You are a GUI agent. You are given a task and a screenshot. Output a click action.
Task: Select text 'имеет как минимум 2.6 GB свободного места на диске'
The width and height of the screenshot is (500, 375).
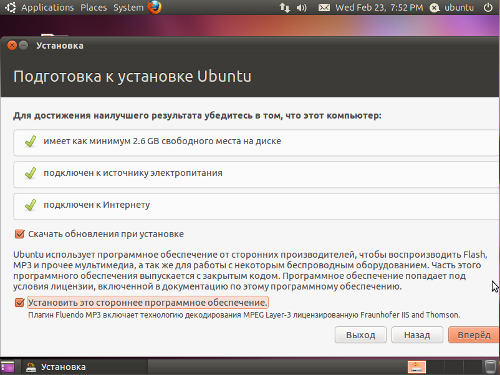162,141
